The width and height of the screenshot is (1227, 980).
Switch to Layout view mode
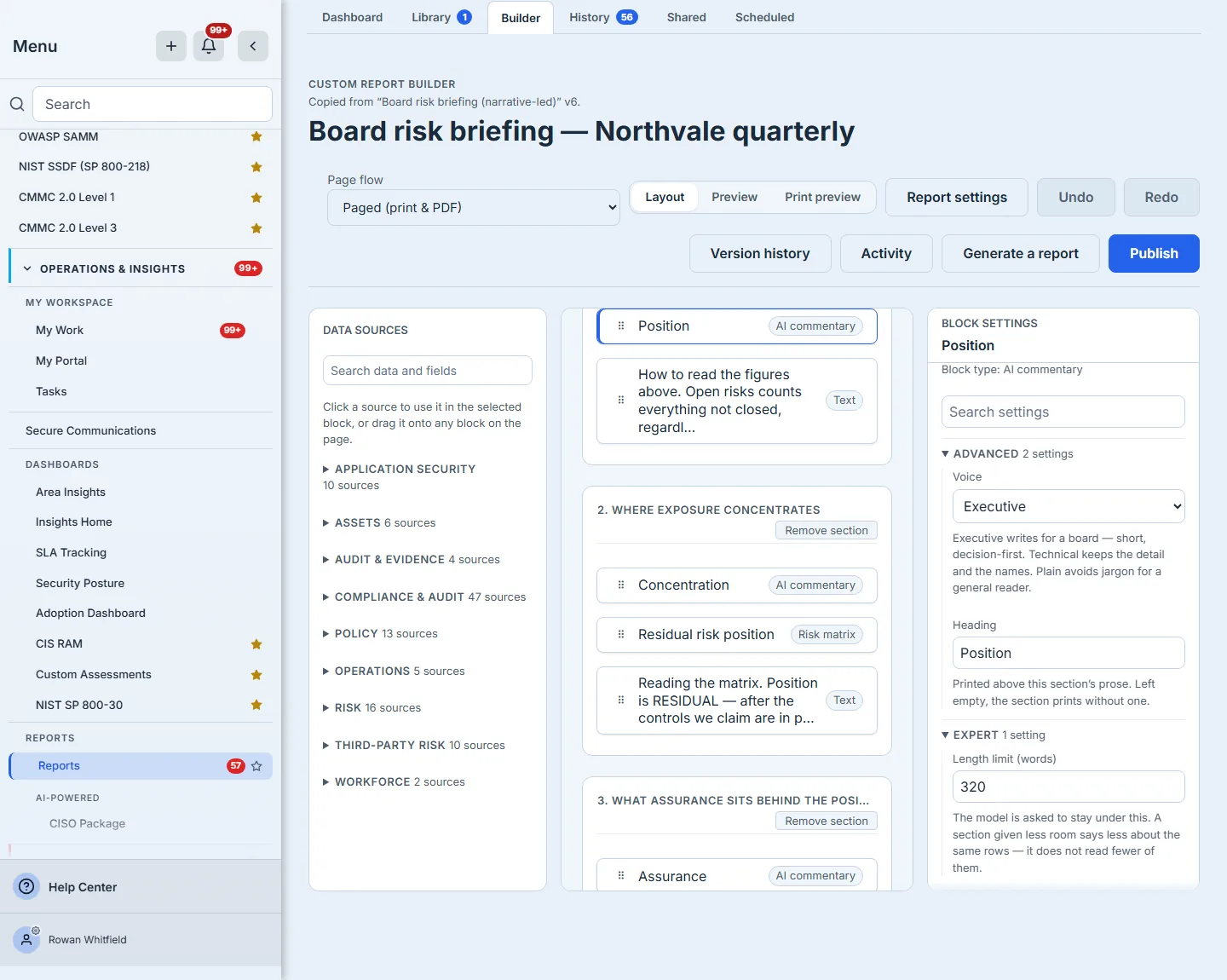coord(665,197)
